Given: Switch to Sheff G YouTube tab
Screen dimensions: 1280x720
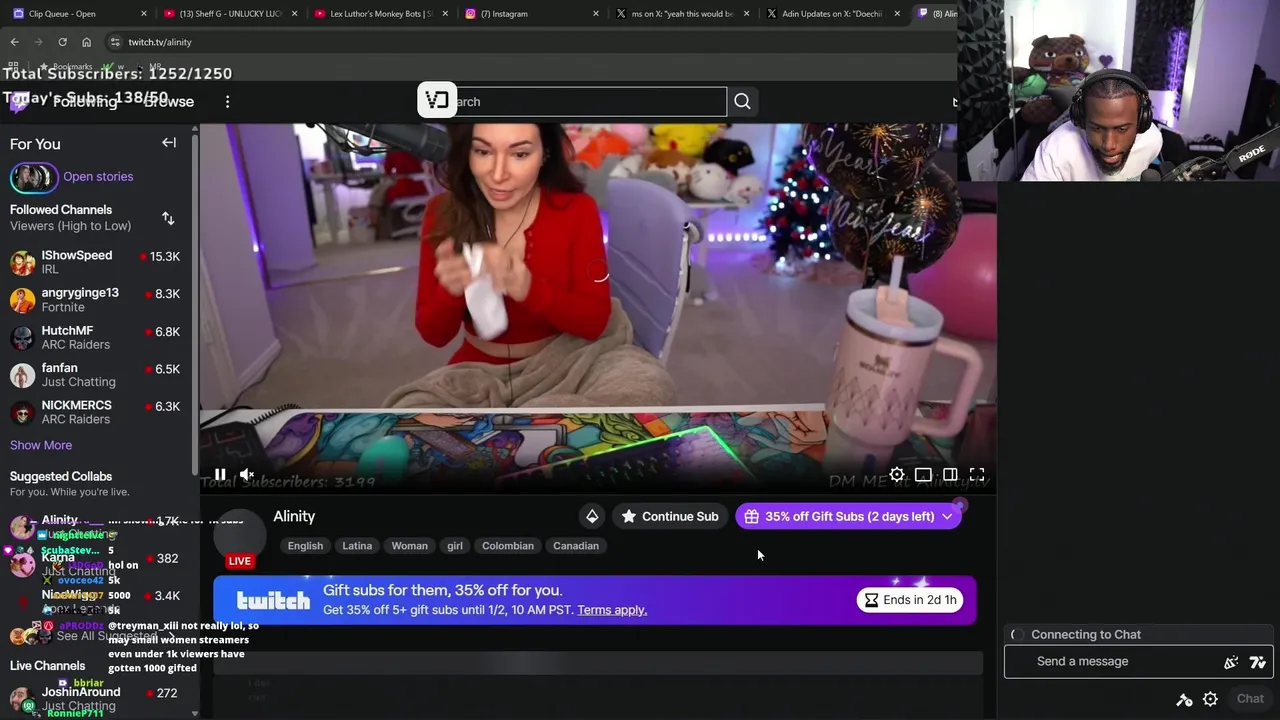Looking at the screenshot, I should click(x=229, y=14).
